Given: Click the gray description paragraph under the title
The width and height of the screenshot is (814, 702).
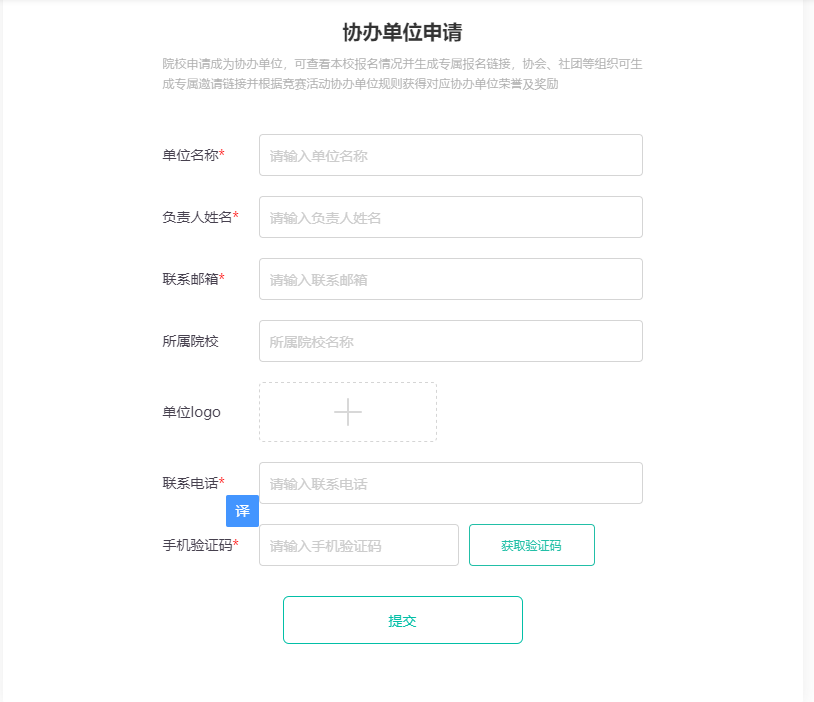Looking at the screenshot, I should point(402,74).
